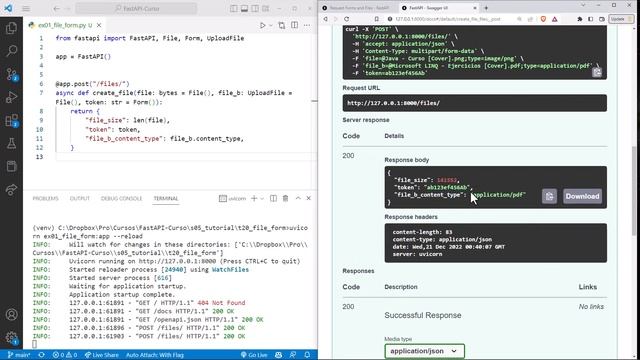This screenshot has height=360, width=640.
Task: Close the ex01_file_form.py editor tab
Action: [99, 25]
